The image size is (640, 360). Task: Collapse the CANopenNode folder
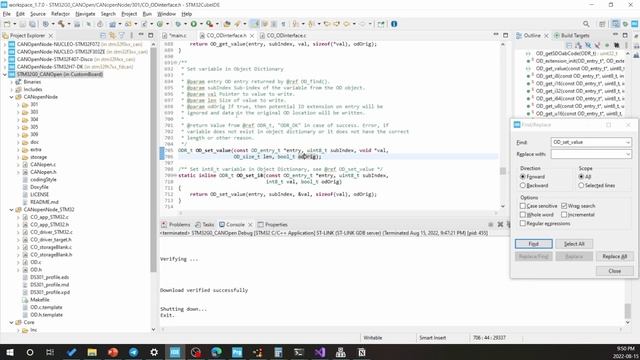click(x=11, y=97)
